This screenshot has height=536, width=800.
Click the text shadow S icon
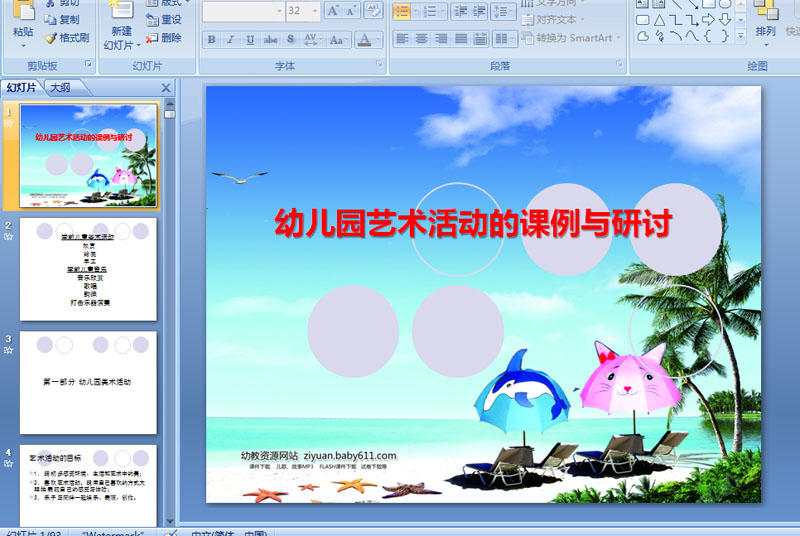click(x=291, y=39)
